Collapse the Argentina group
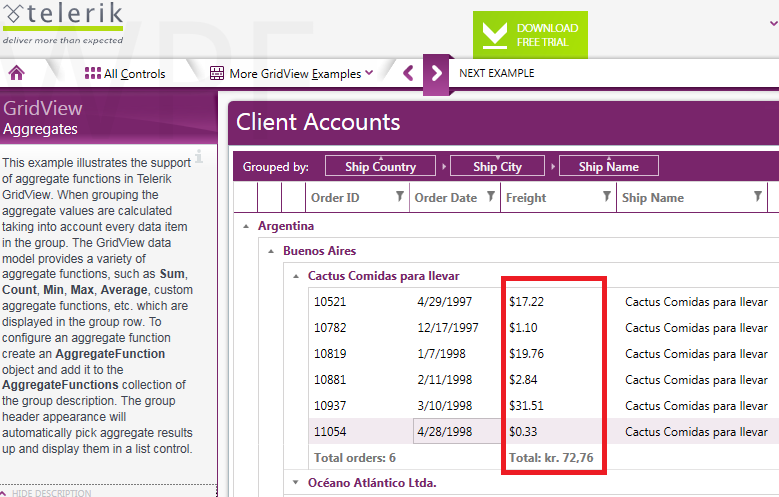This screenshot has width=779, height=497. pos(245,226)
